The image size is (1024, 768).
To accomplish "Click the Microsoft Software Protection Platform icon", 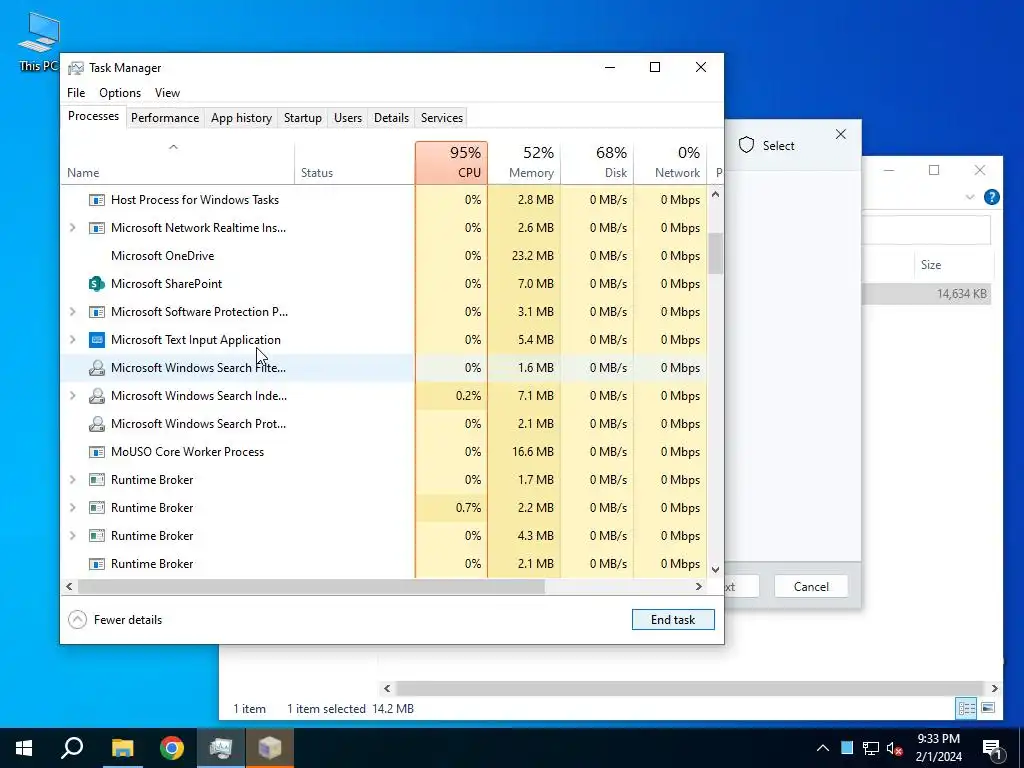I will click(x=97, y=312).
